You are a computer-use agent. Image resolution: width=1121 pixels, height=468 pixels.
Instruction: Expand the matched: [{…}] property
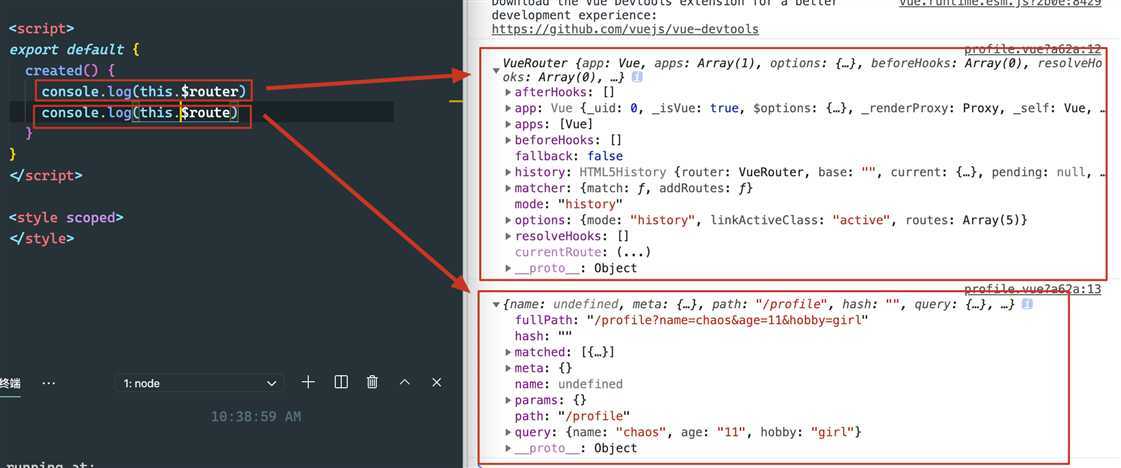(x=508, y=352)
